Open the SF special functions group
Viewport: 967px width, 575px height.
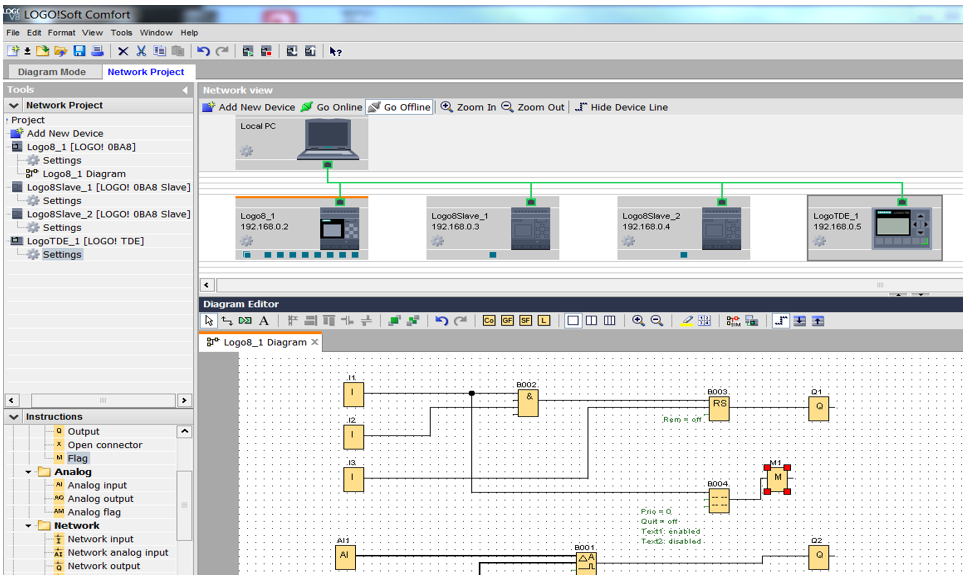coord(525,320)
